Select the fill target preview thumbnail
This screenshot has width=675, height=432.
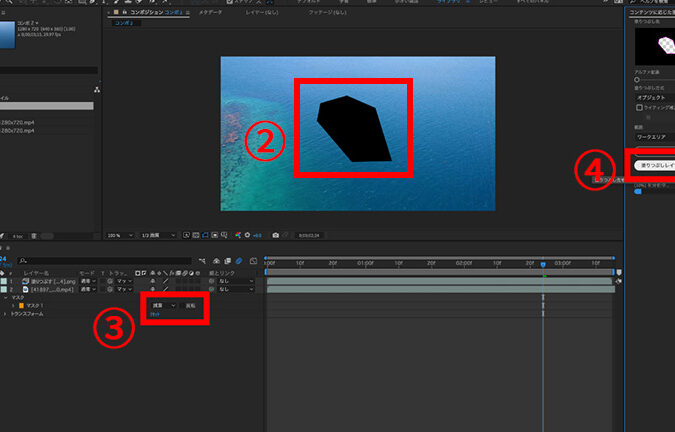pyautogui.click(x=655, y=46)
